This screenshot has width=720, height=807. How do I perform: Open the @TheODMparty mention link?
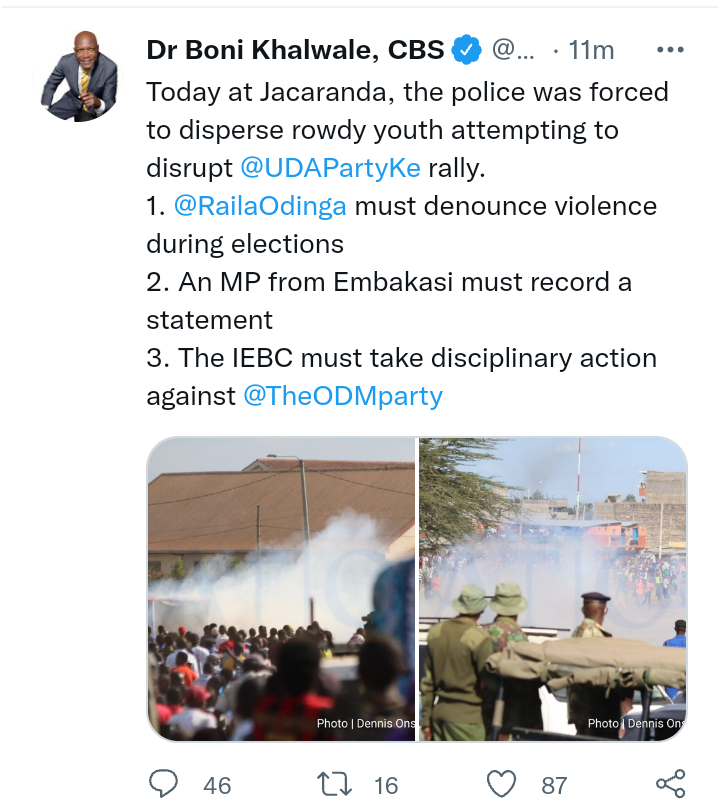click(x=343, y=396)
